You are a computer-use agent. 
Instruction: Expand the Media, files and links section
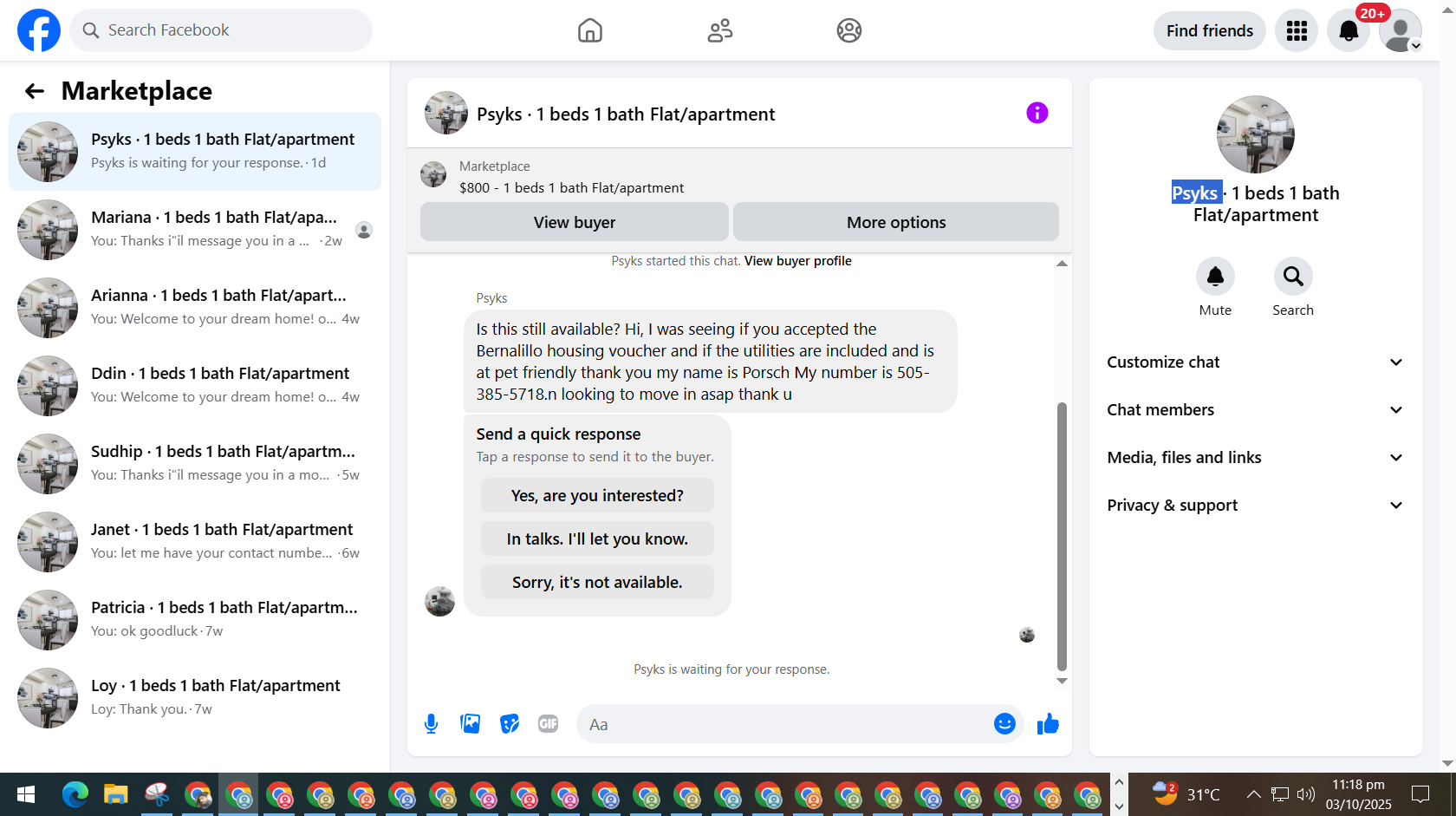1256,458
